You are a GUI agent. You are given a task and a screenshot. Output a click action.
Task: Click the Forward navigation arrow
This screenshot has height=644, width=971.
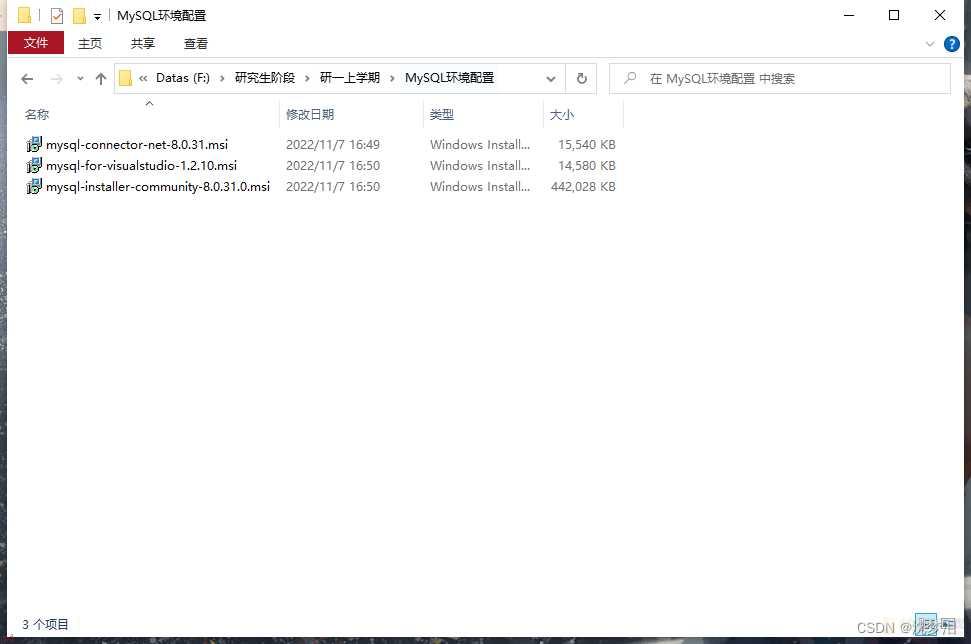click(56, 79)
